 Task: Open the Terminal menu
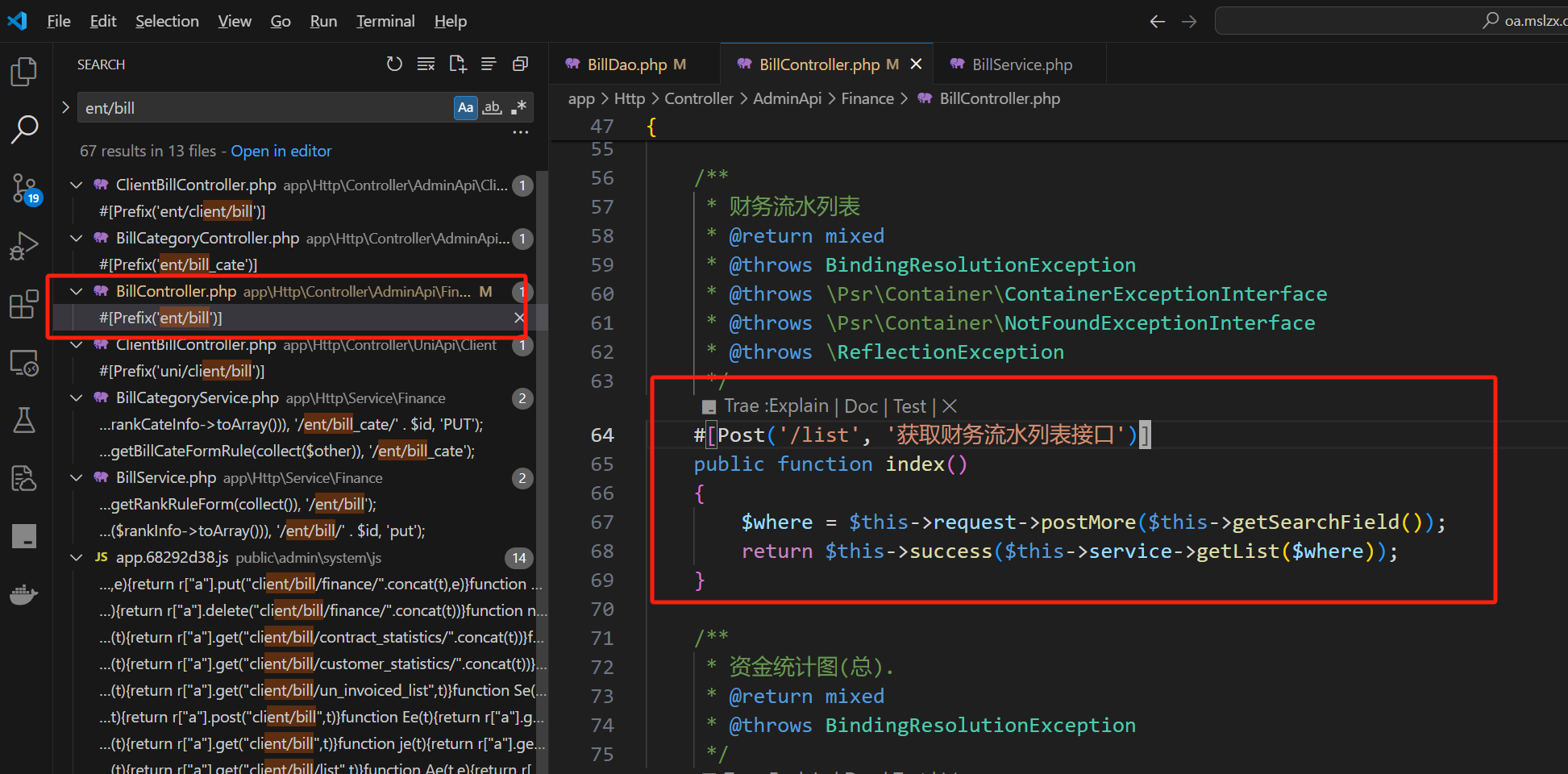(385, 21)
